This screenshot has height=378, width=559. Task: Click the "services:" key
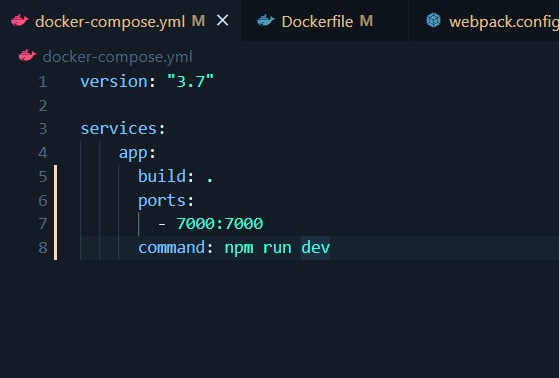(123, 129)
